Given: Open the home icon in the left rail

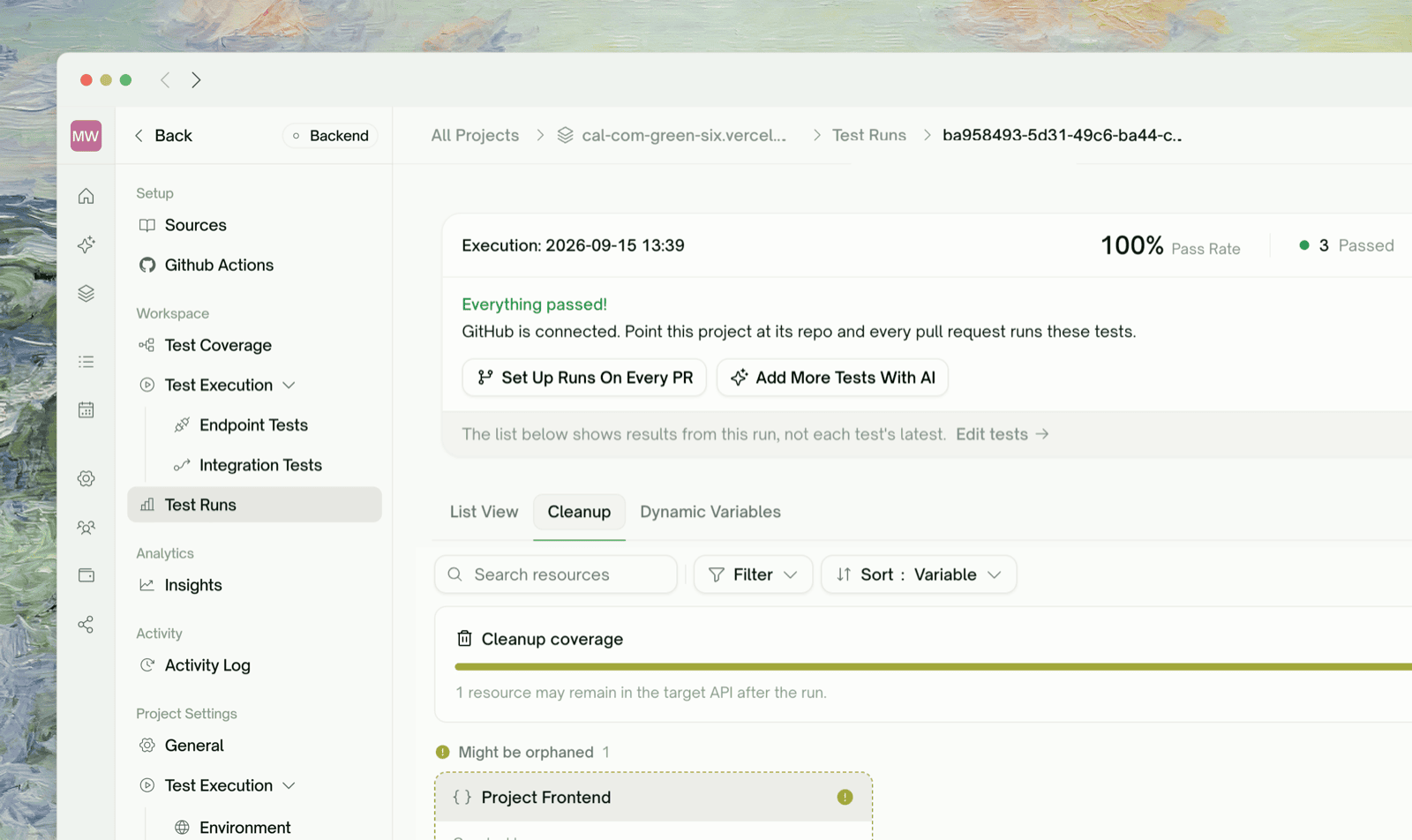Looking at the screenshot, I should [86, 196].
